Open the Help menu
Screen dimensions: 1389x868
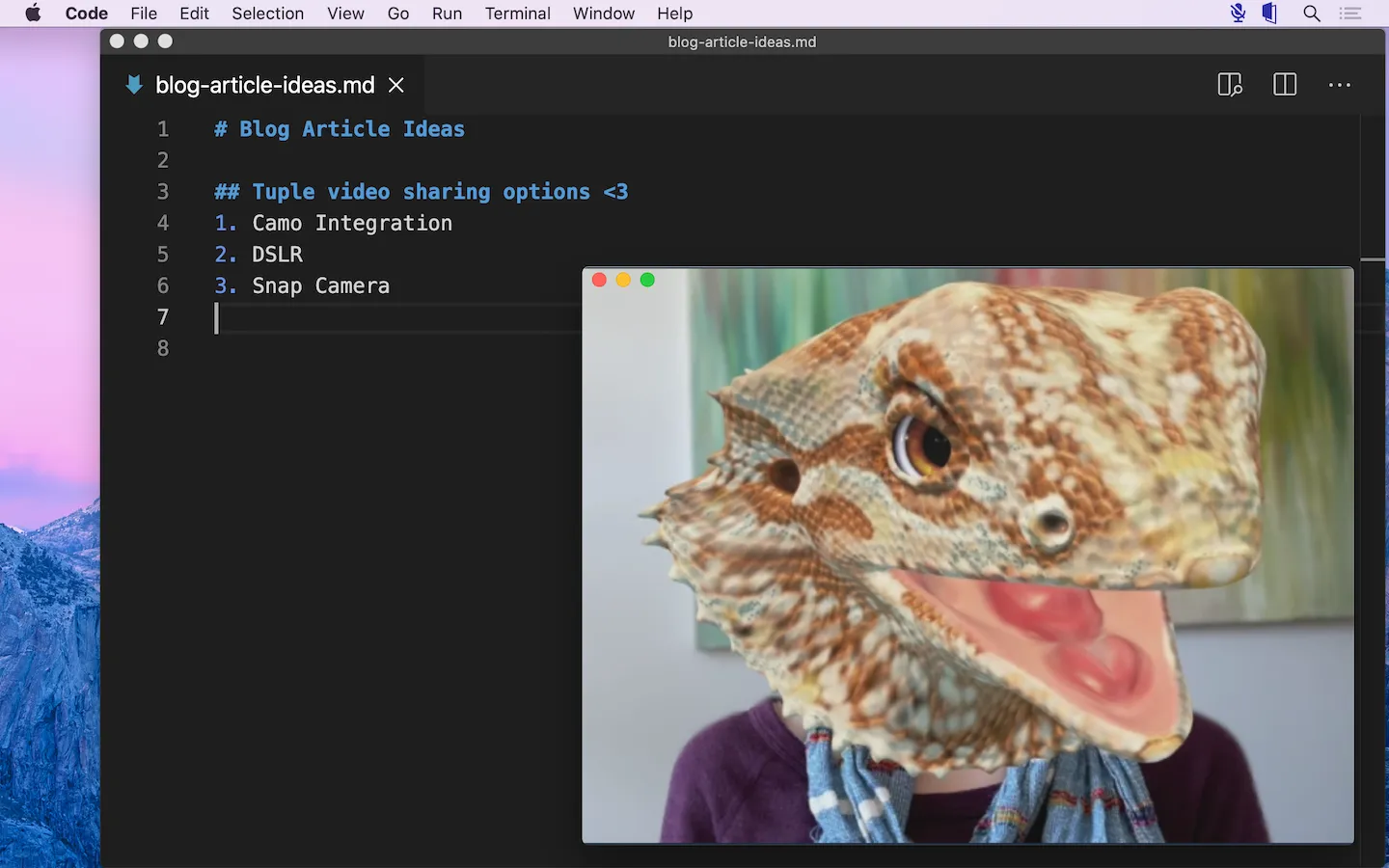[x=674, y=14]
